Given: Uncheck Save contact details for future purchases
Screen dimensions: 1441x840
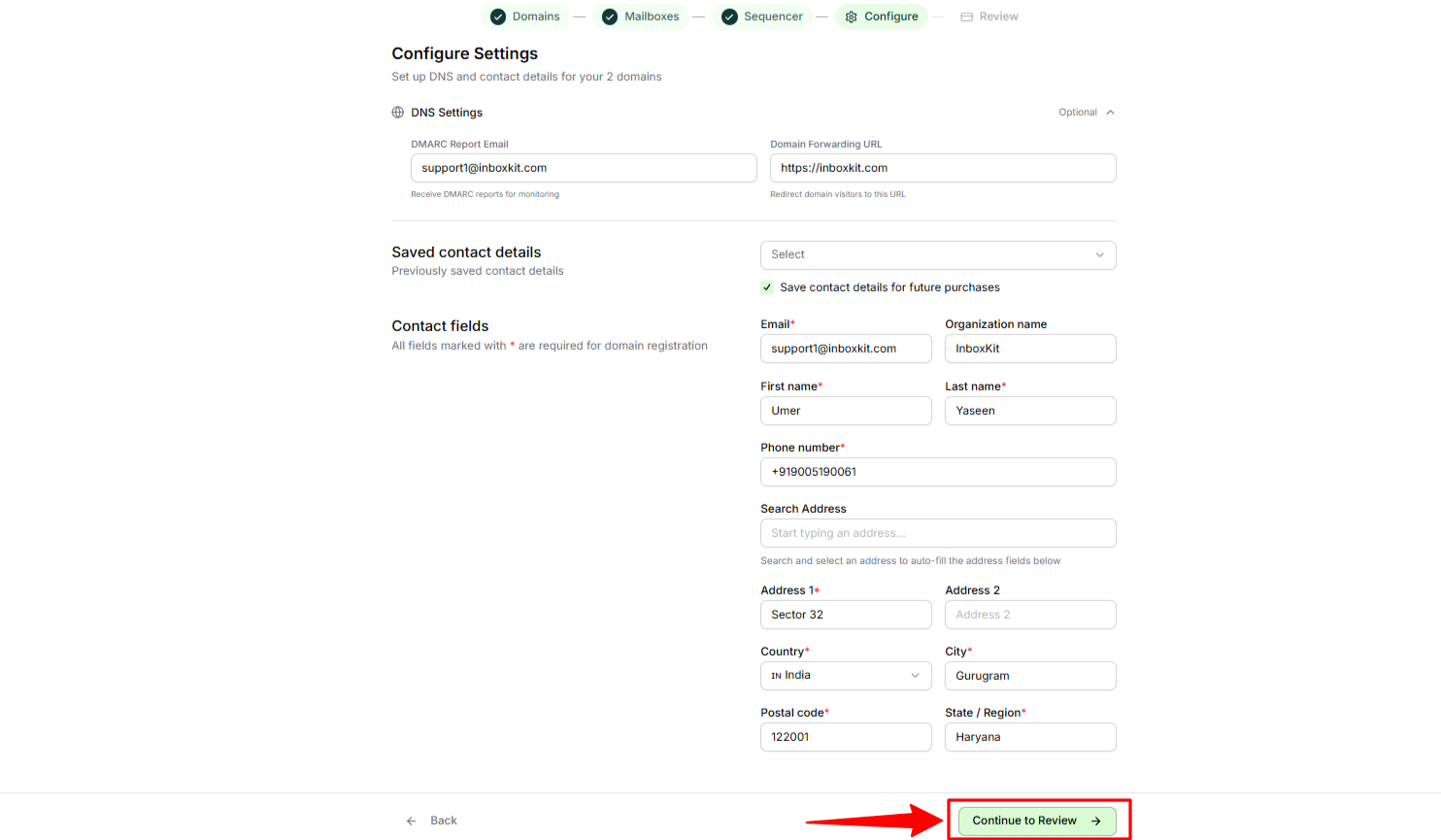Looking at the screenshot, I should (767, 287).
